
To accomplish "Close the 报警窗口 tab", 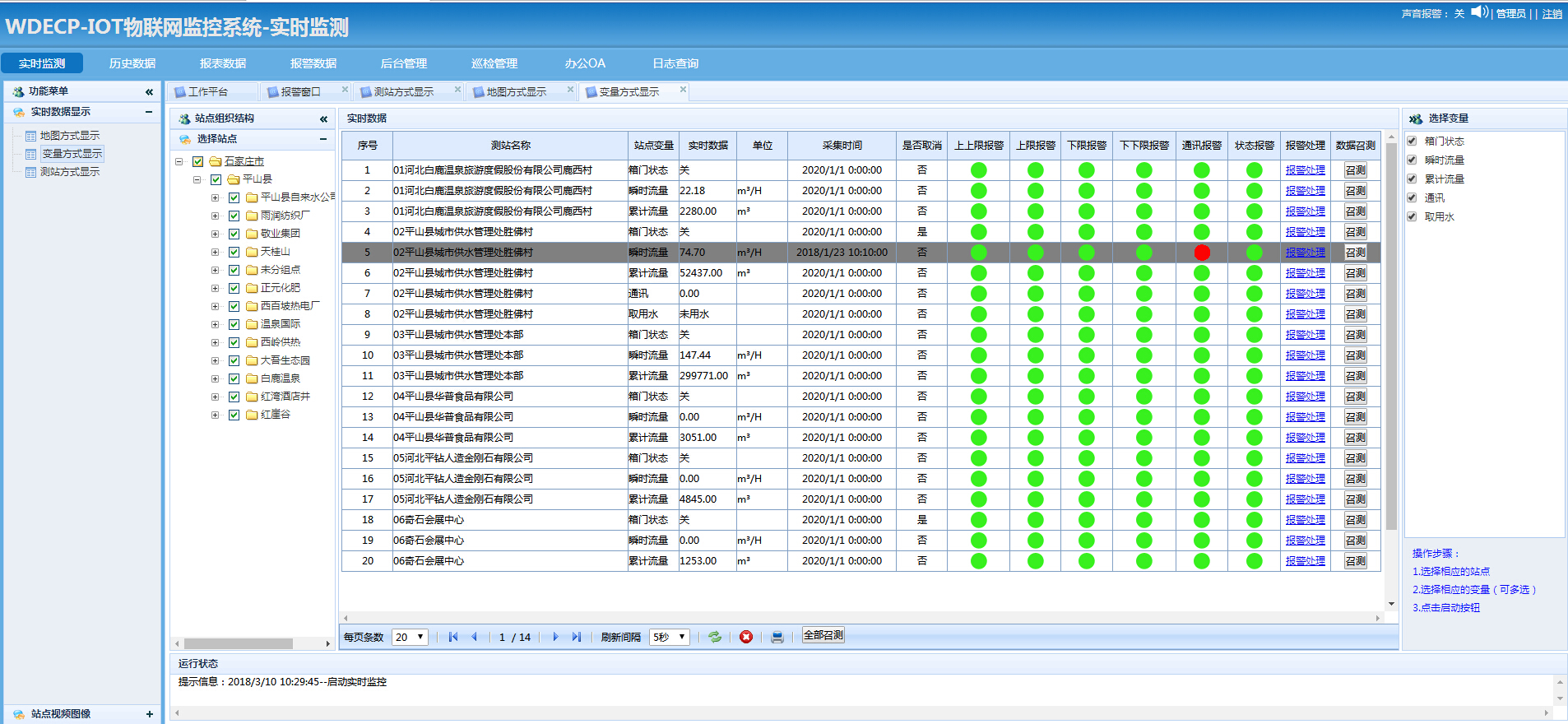I will pyautogui.click(x=345, y=90).
